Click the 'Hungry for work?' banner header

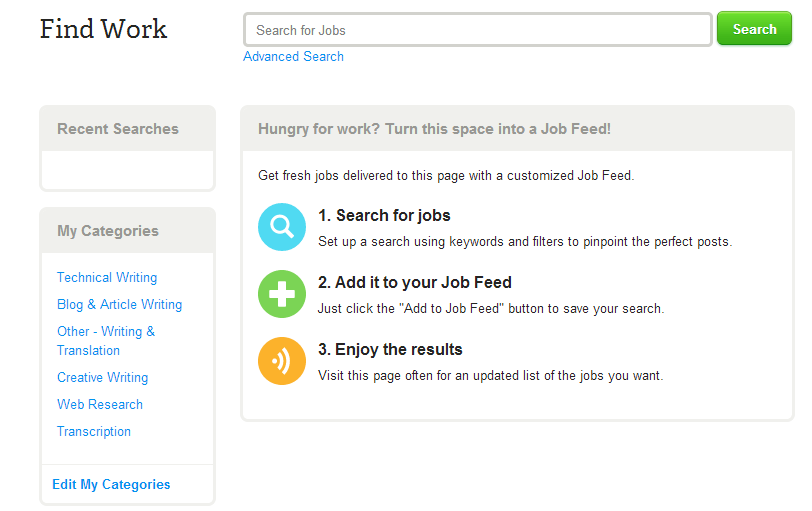click(x=517, y=129)
